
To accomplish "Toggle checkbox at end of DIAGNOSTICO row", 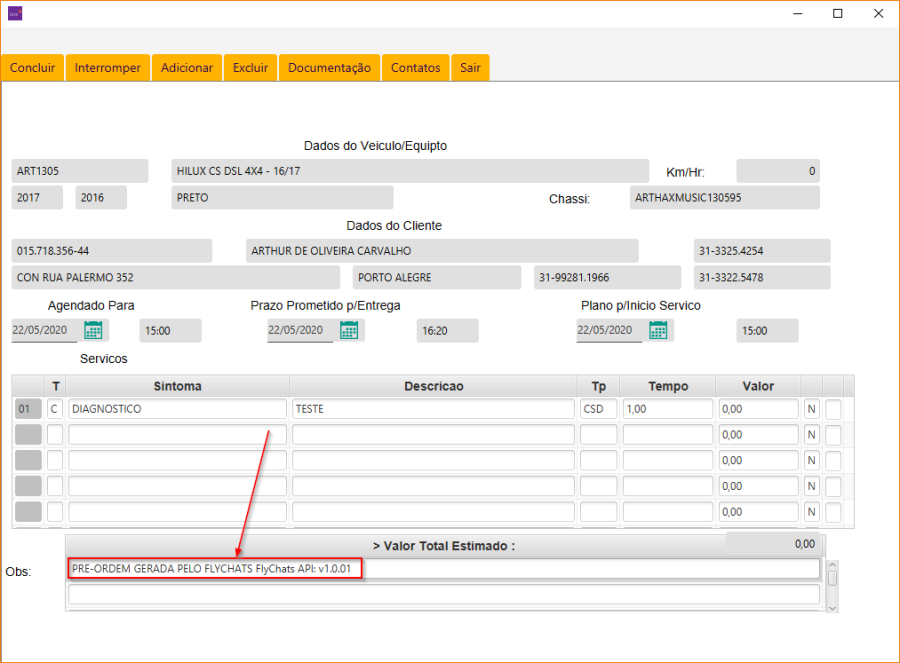I will (833, 409).
